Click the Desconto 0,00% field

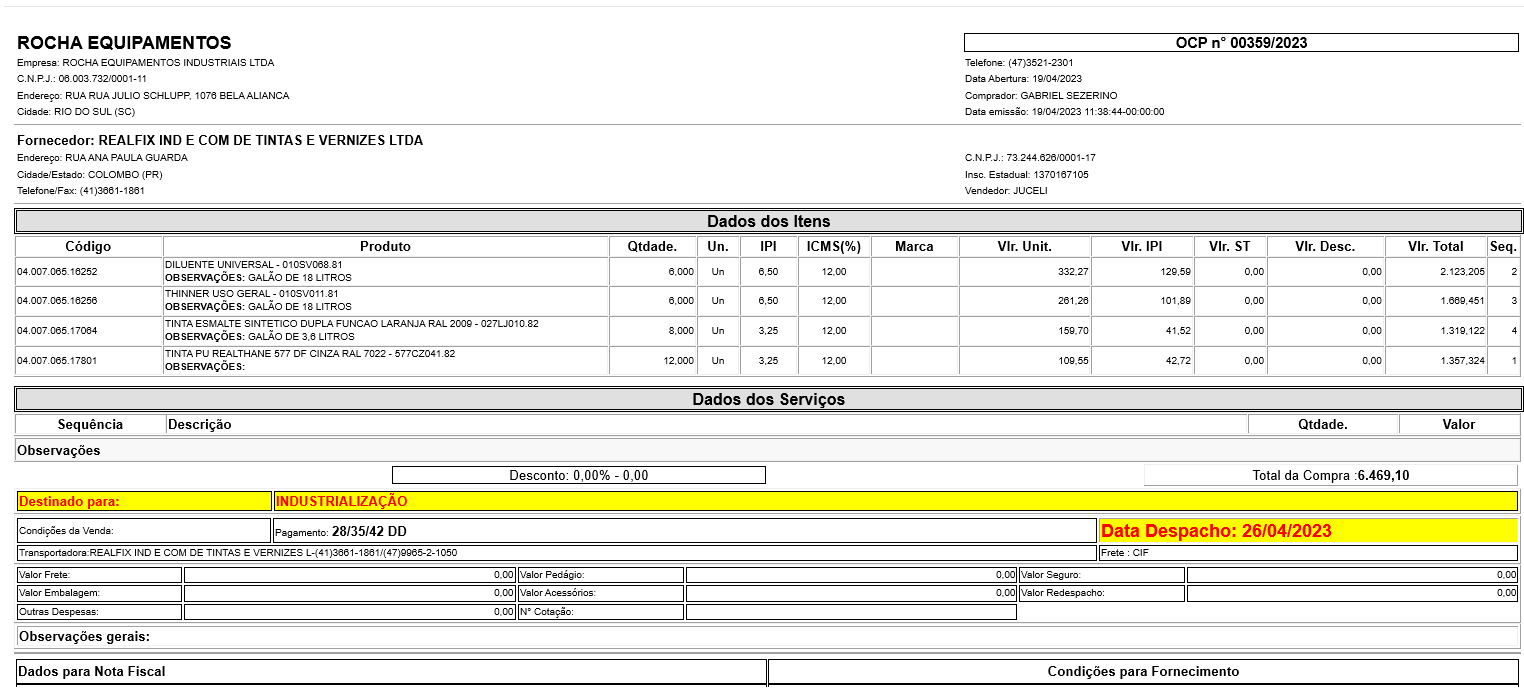click(578, 475)
